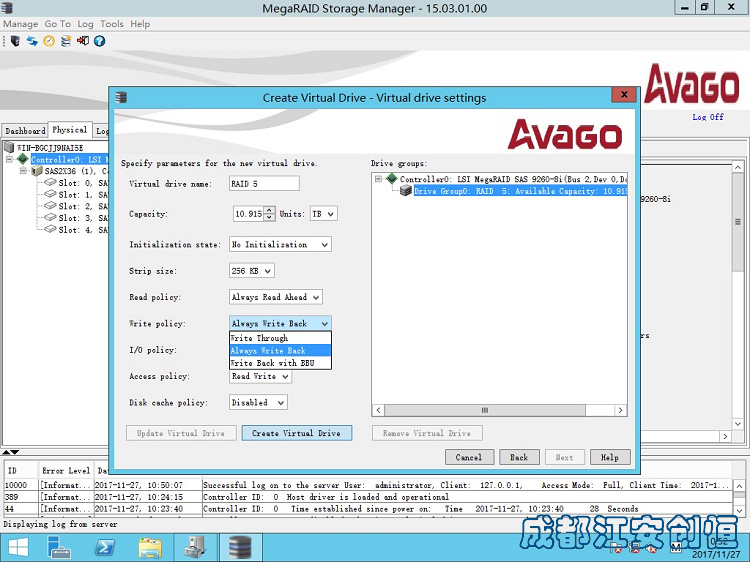Click the Capacity value field
The height and width of the screenshot is (562, 750).
pos(249,214)
